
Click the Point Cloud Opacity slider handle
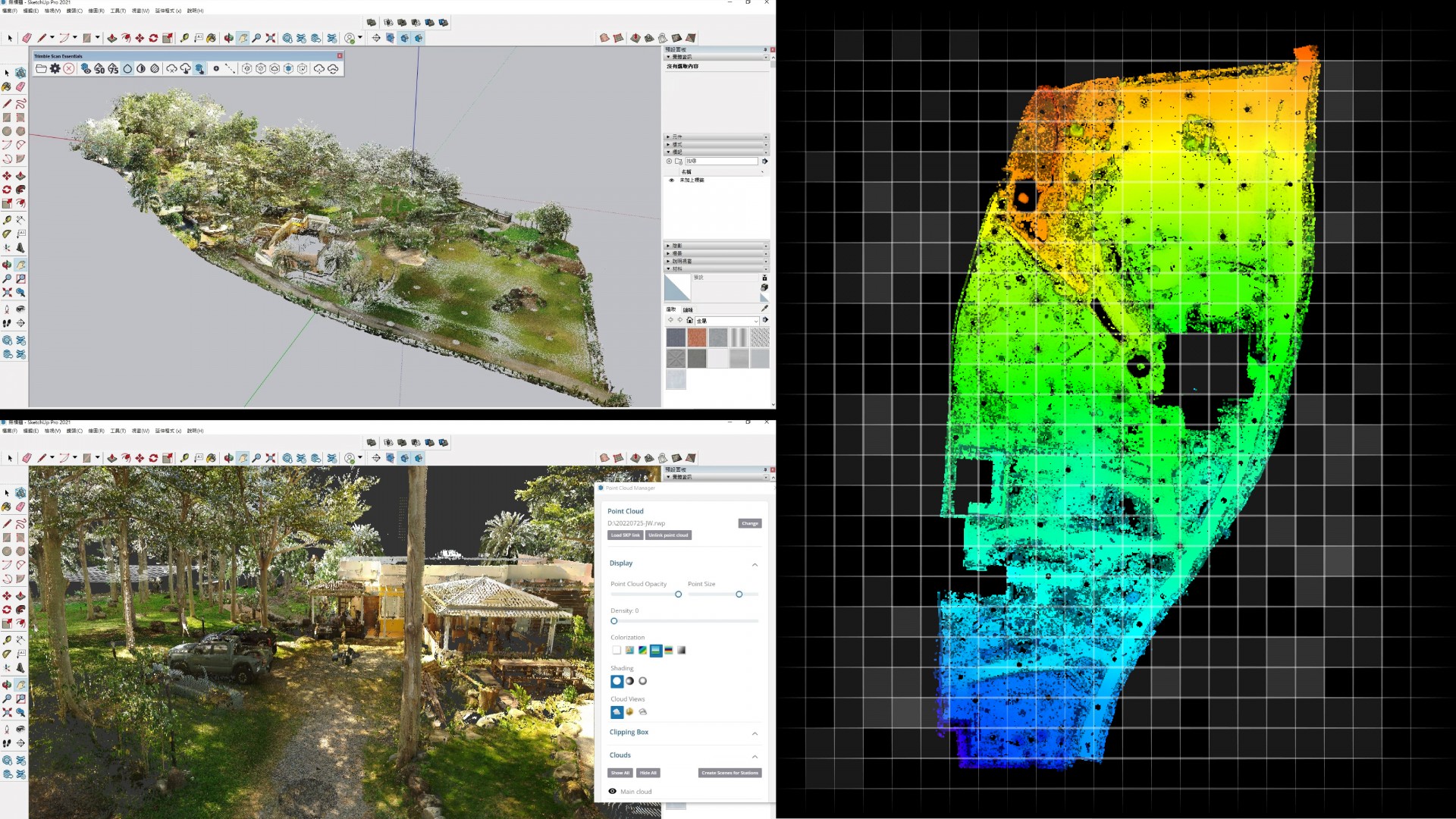point(679,595)
